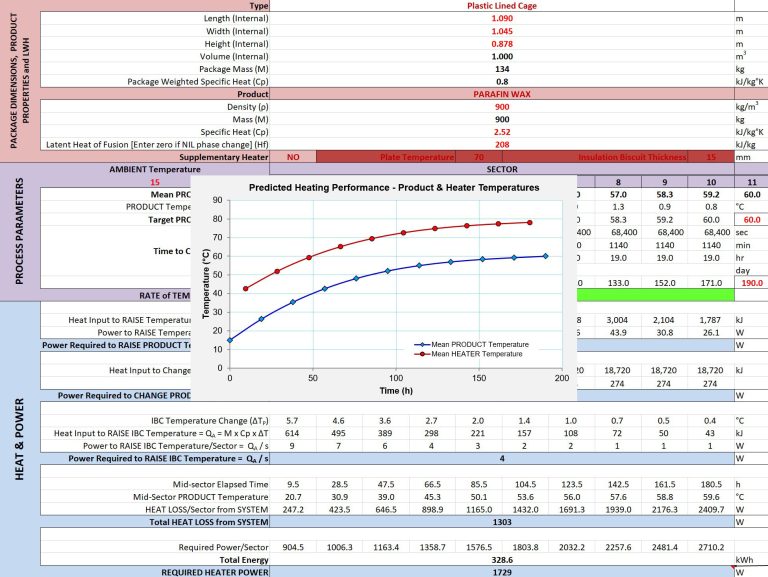Click the Plate Temperature value 70

coord(479,157)
